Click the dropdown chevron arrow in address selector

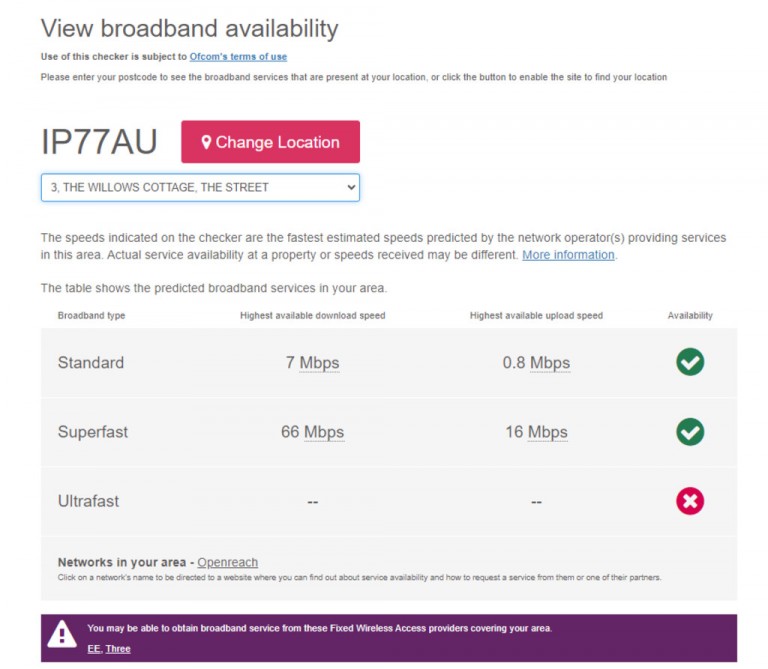pyautogui.click(x=351, y=187)
